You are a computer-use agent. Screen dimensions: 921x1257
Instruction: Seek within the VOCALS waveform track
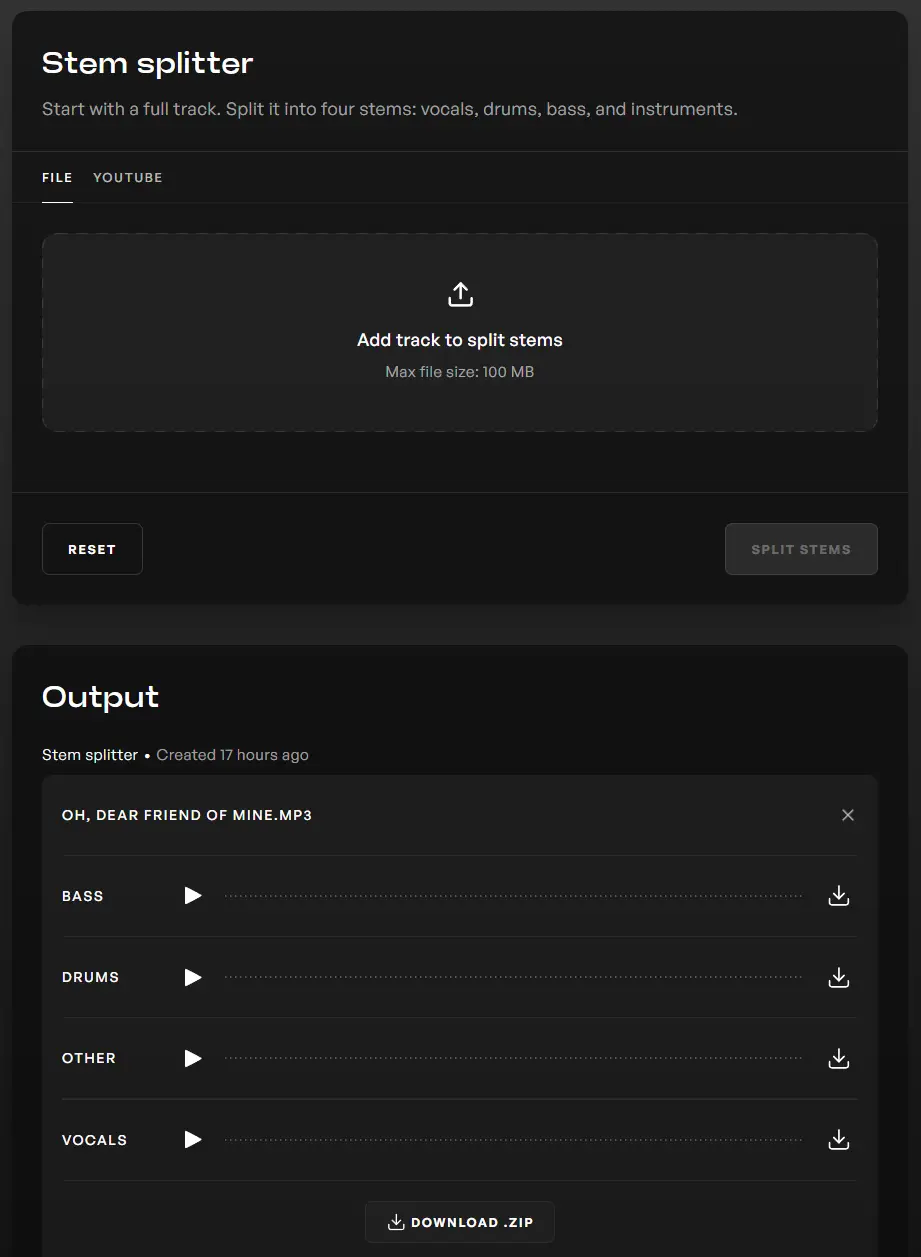pos(514,1139)
